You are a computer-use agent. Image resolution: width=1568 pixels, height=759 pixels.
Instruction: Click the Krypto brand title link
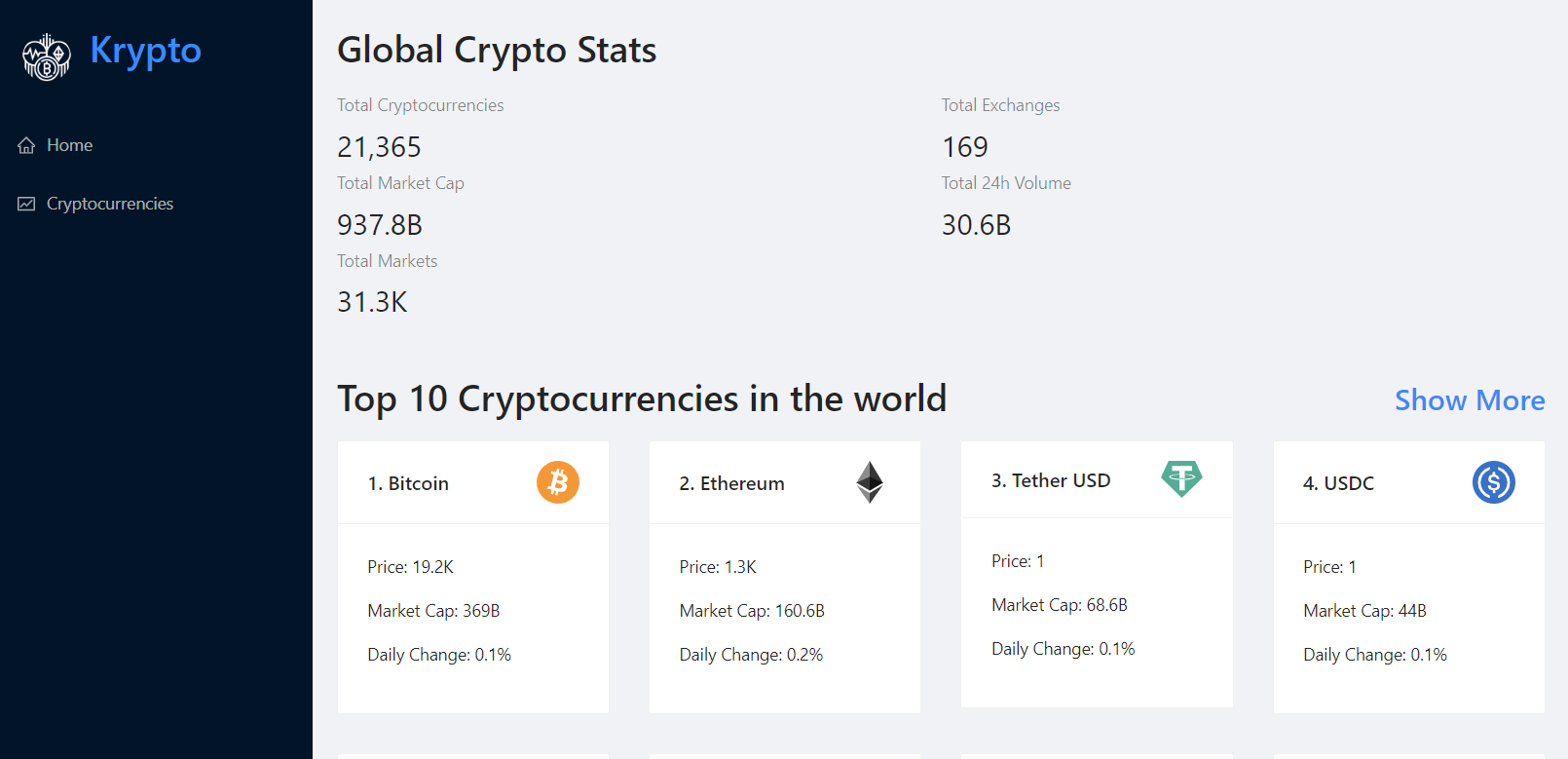point(145,51)
